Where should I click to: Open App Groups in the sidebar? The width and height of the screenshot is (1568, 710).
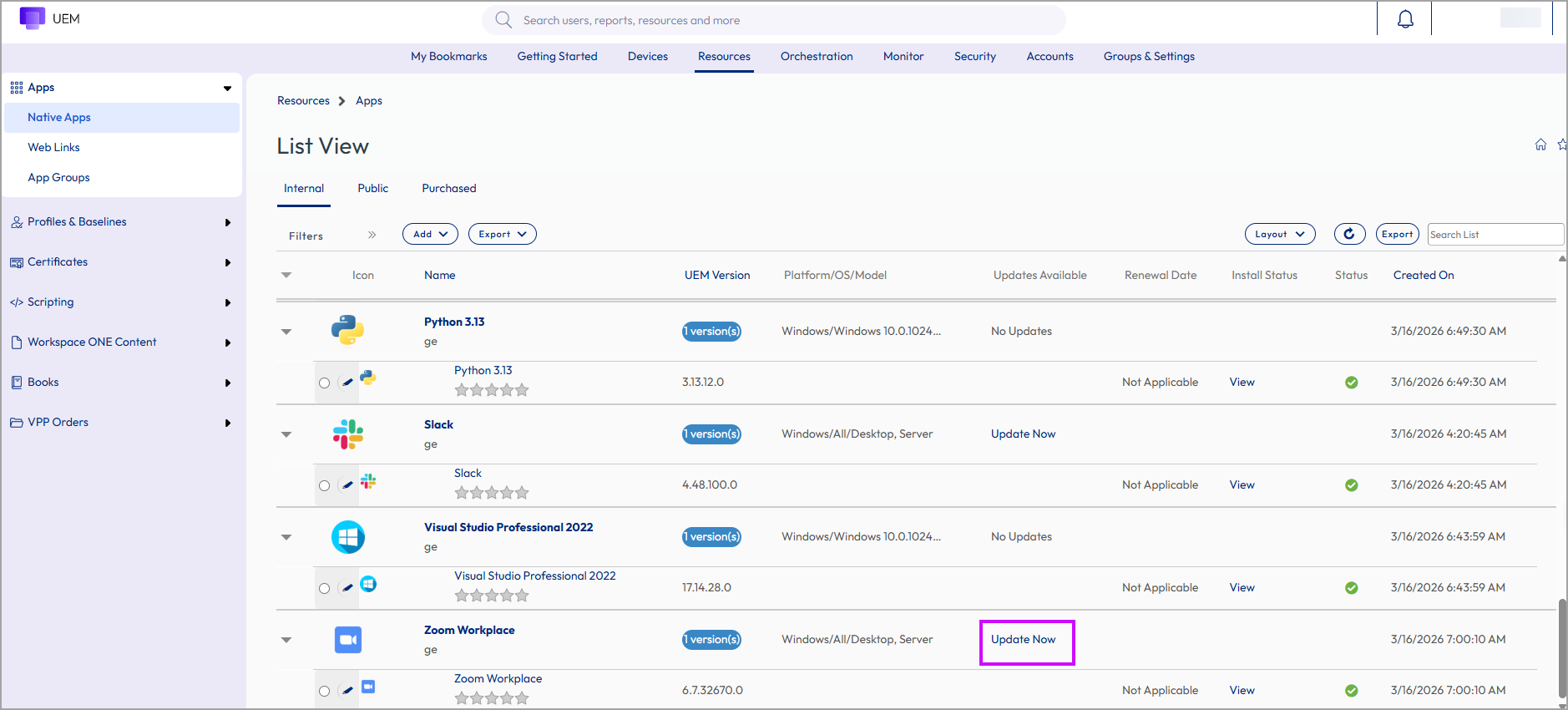[x=59, y=178]
